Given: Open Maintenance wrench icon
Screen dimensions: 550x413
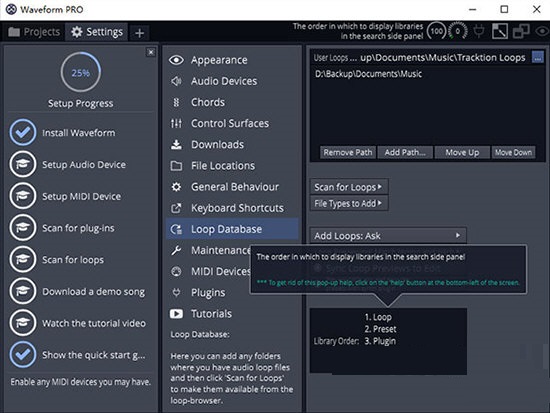Looking at the screenshot, I should [176, 250].
